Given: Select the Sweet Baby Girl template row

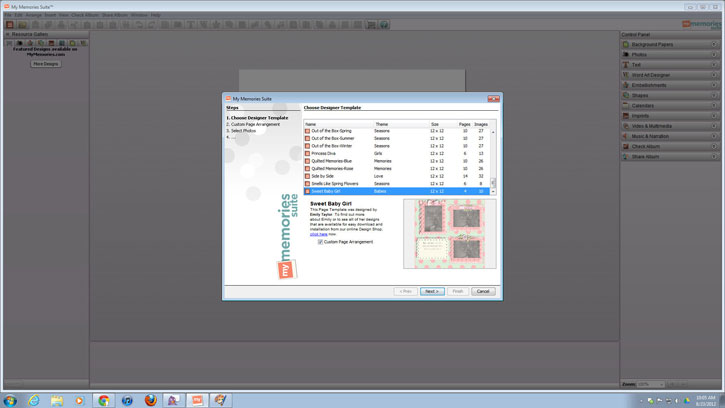Looking at the screenshot, I should click(397, 191).
